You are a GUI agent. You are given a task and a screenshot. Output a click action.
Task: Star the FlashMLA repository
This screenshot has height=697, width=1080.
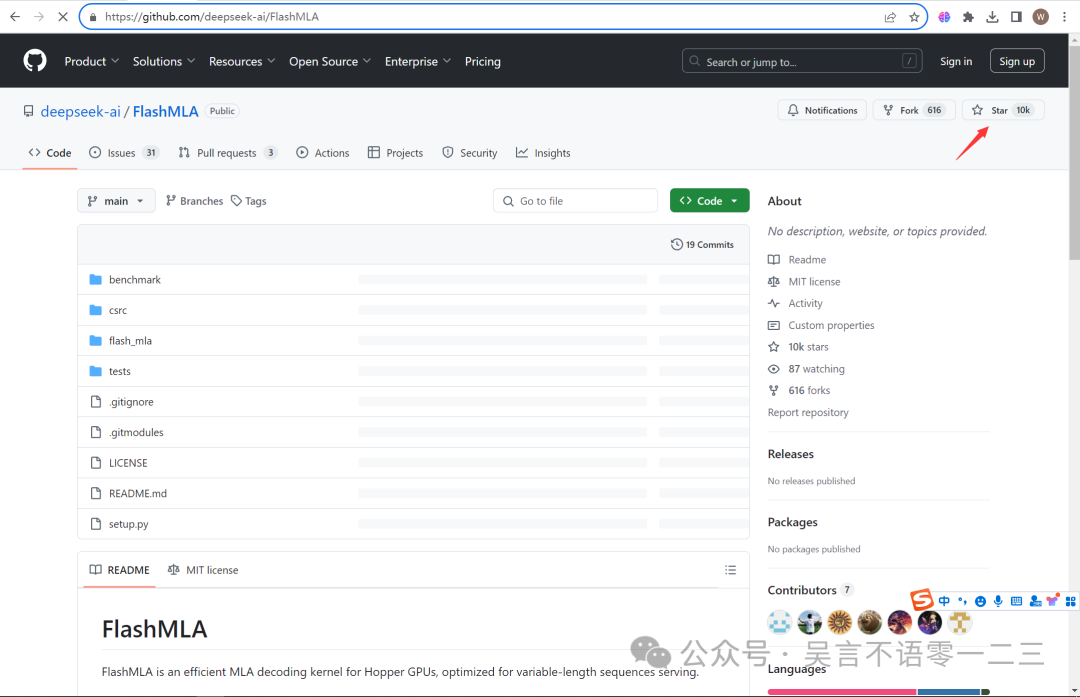click(x=1003, y=110)
